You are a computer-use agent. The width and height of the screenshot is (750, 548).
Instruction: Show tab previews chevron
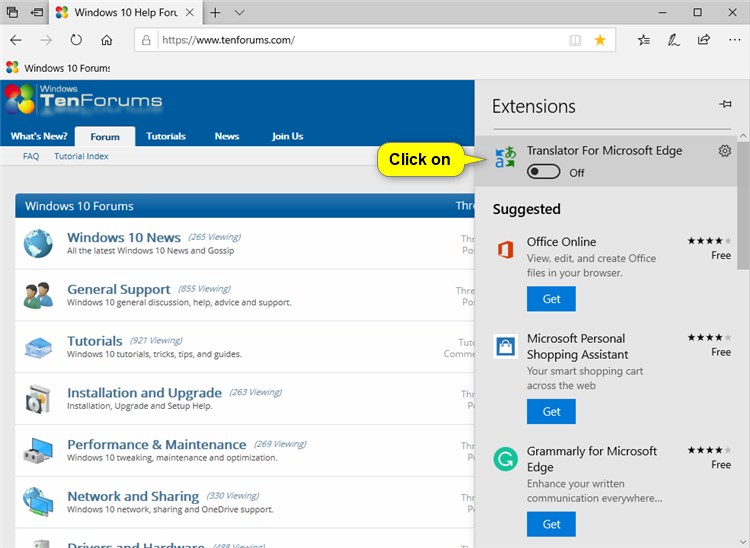240,13
